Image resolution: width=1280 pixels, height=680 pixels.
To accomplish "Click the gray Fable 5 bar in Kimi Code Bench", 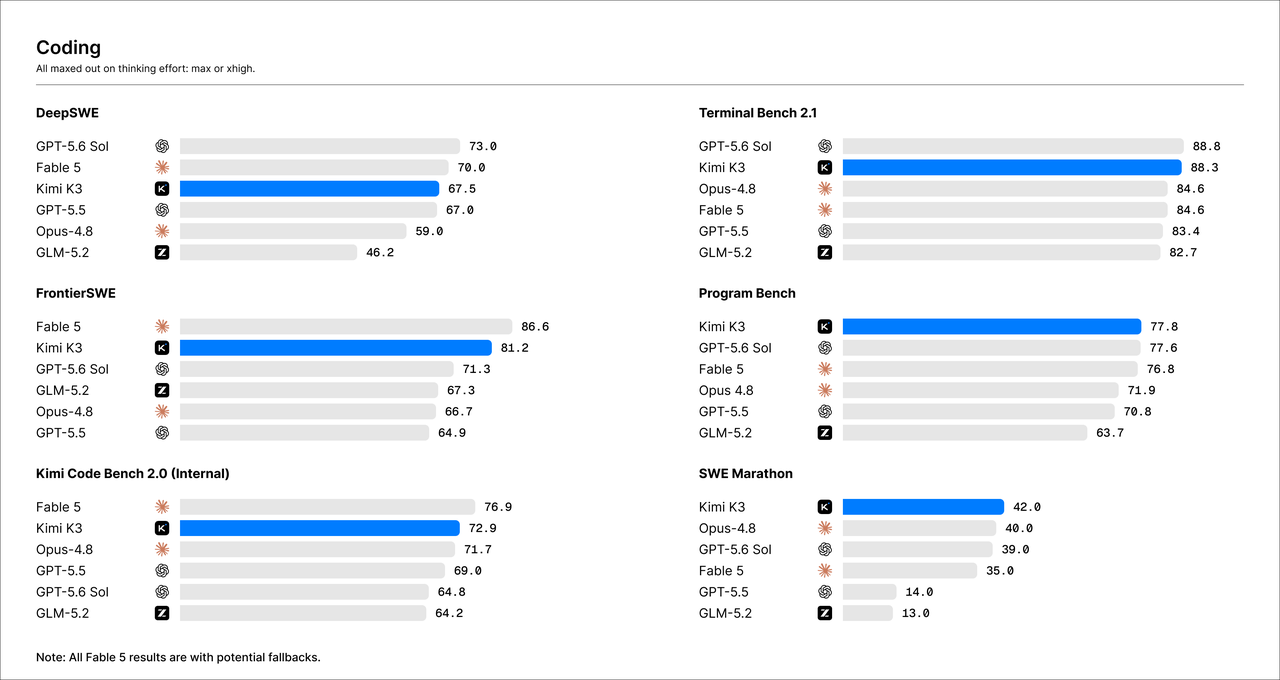I will coord(328,507).
